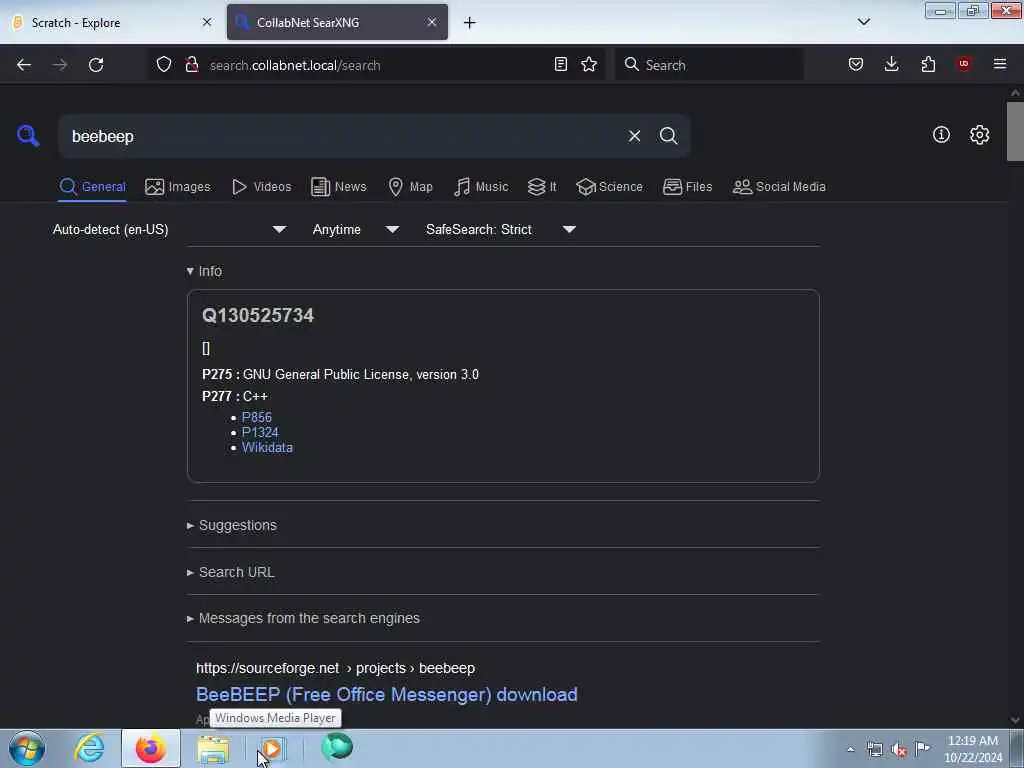
Task: Toggle reader view icon in address bar
Action: point(560,64)
